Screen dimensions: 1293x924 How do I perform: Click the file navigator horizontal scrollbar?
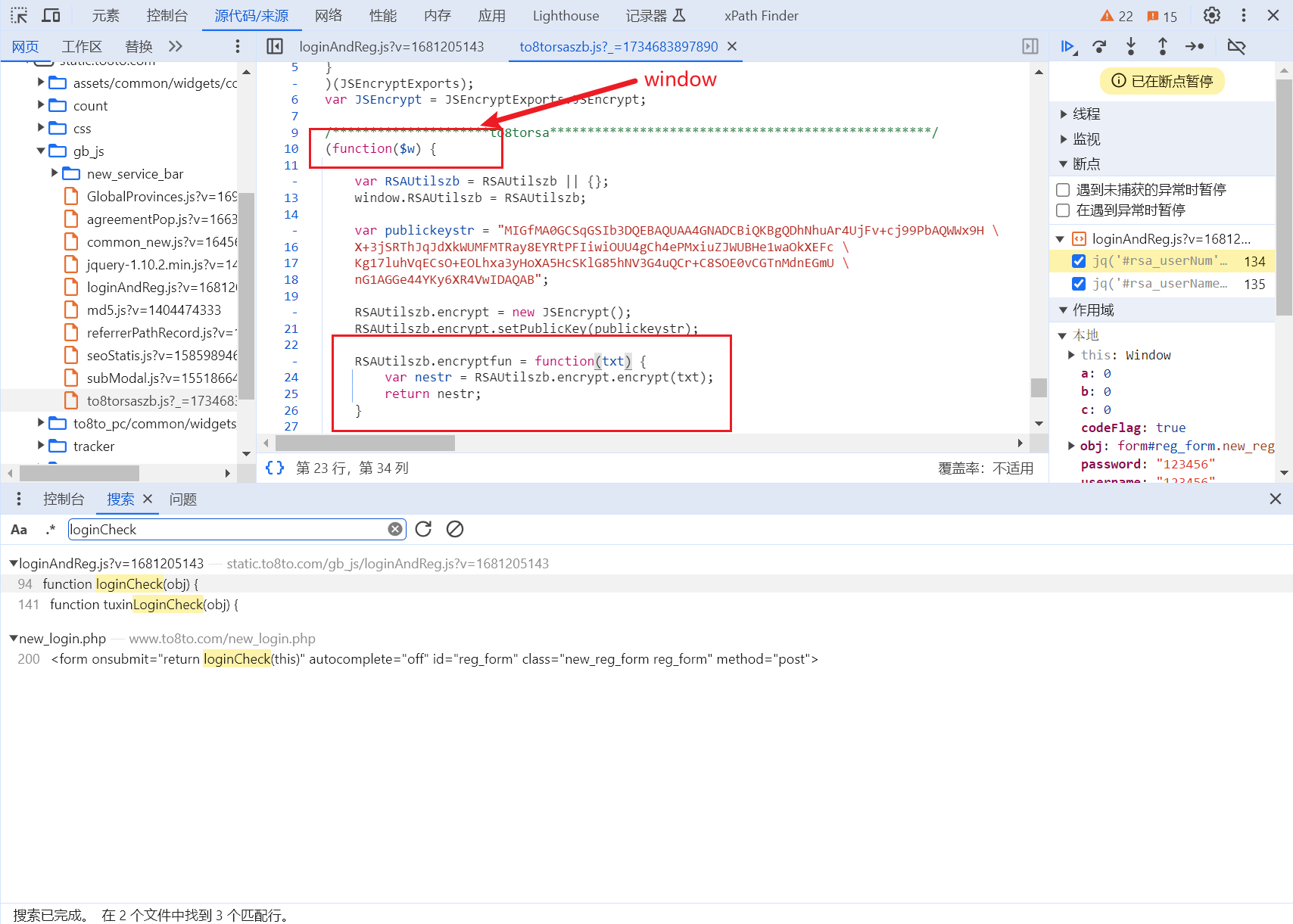[79, 473]
